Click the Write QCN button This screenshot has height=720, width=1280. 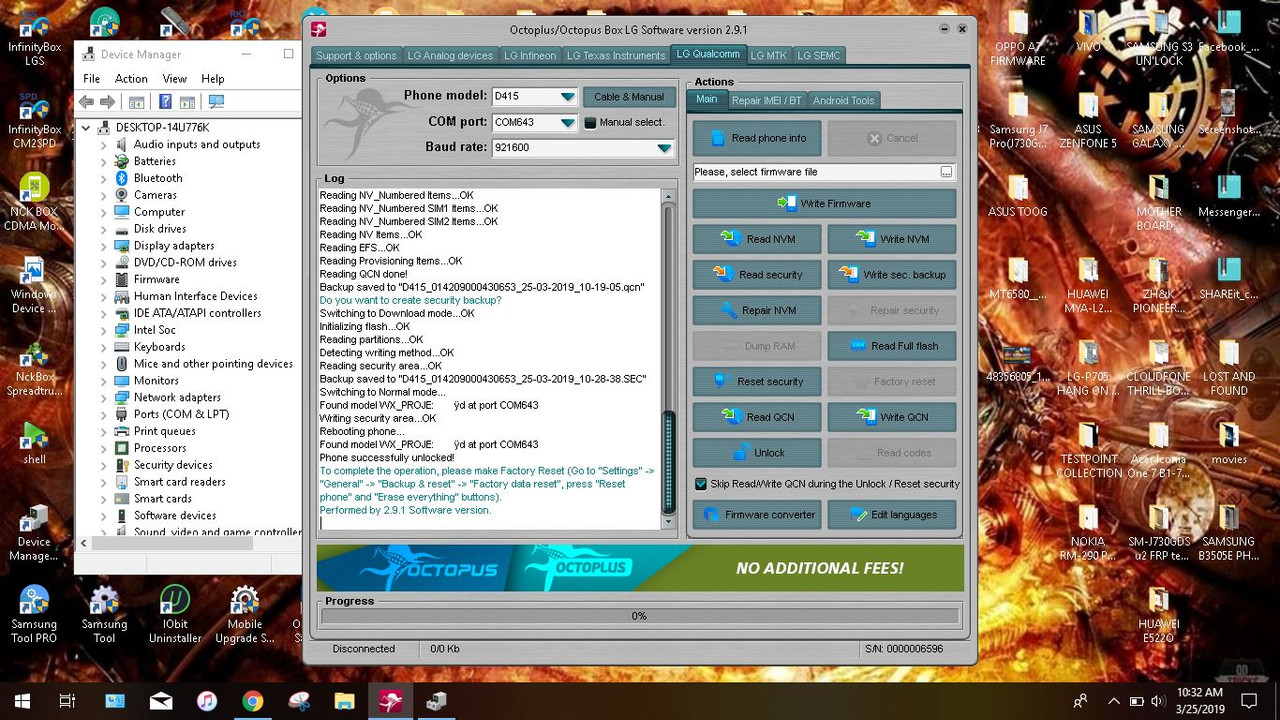(x=892, y=417)
